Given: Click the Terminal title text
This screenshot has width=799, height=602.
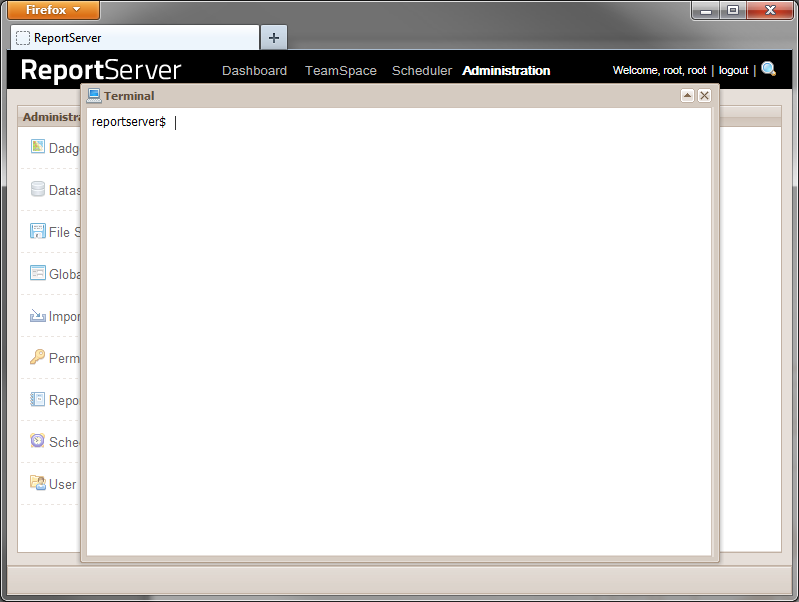Looking at the screenshot, I should coord(129,96).
